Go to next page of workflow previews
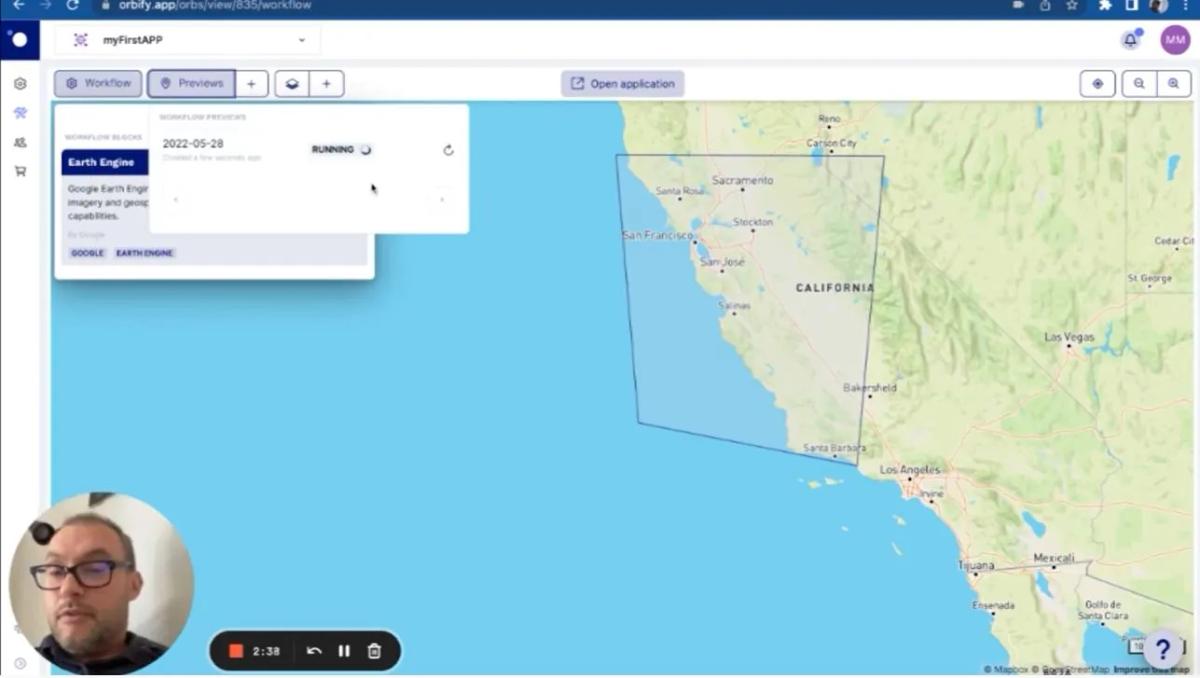The image size is (1200, 678). (x=441, y=200)
